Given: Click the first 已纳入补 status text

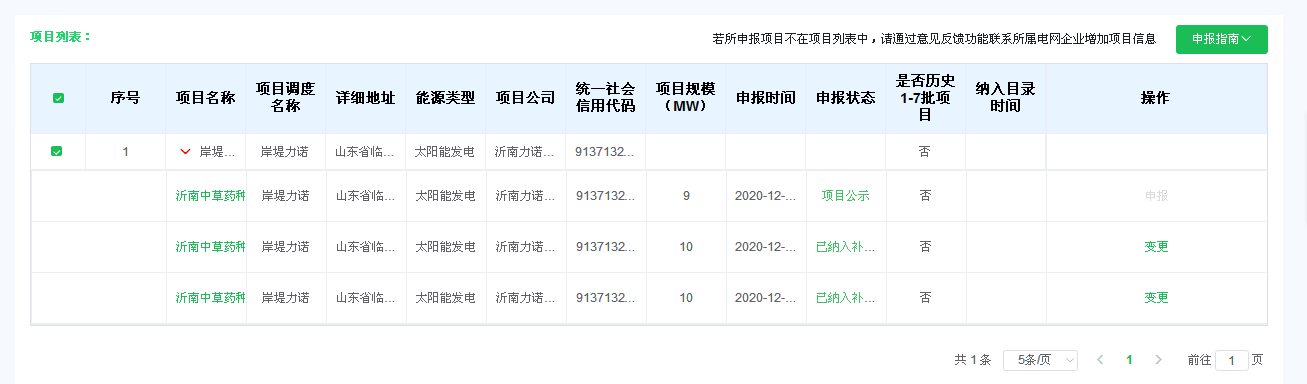Looking at the screenshot, I should [x=845, y=247].
